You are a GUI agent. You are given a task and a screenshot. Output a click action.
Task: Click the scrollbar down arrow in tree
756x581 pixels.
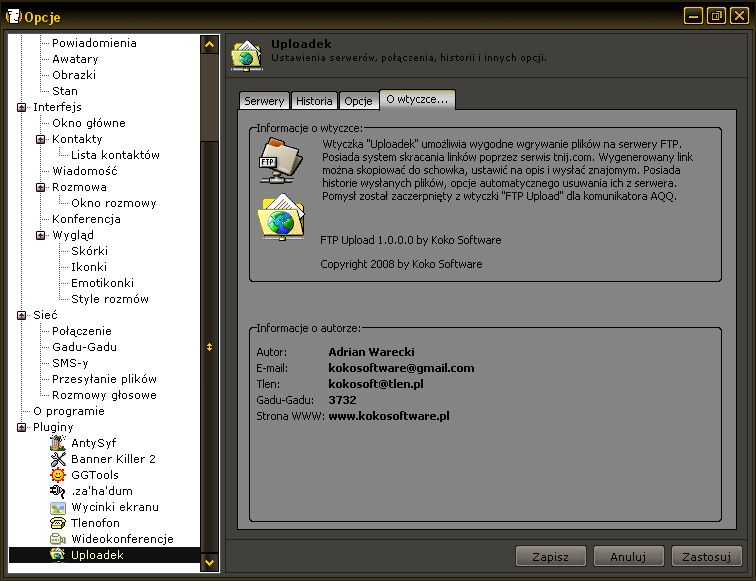[210, 563]
